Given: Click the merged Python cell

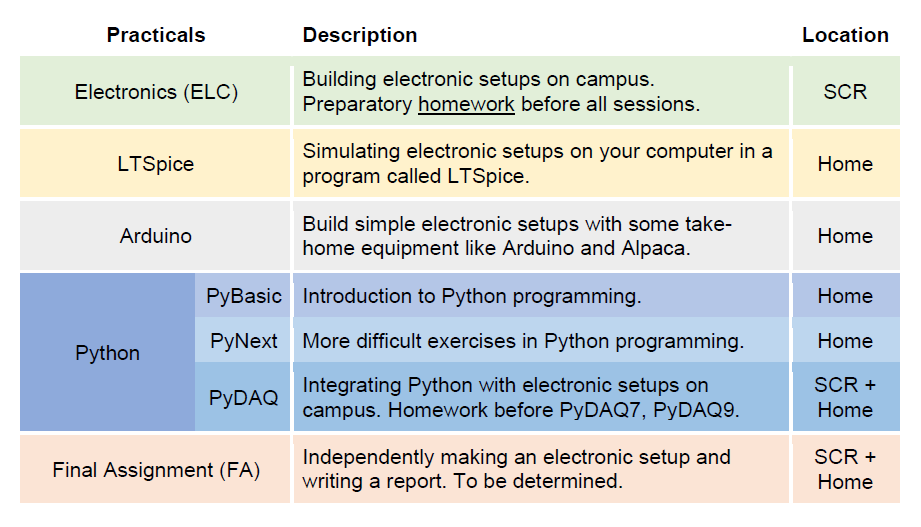Looking at the screenshot, I should tap(107, 353).
